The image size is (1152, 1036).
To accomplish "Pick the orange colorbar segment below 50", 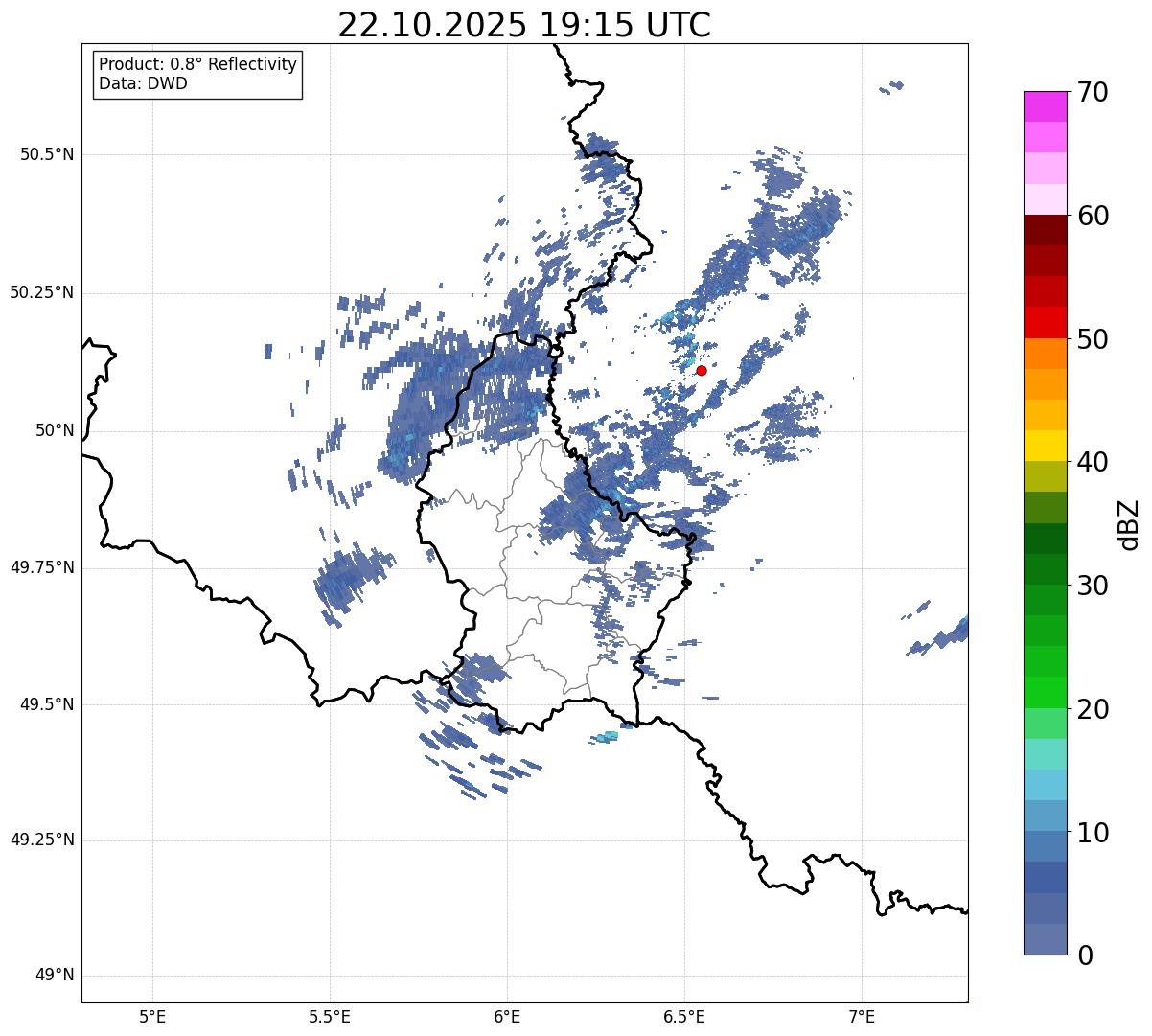I will (1046, 354).
